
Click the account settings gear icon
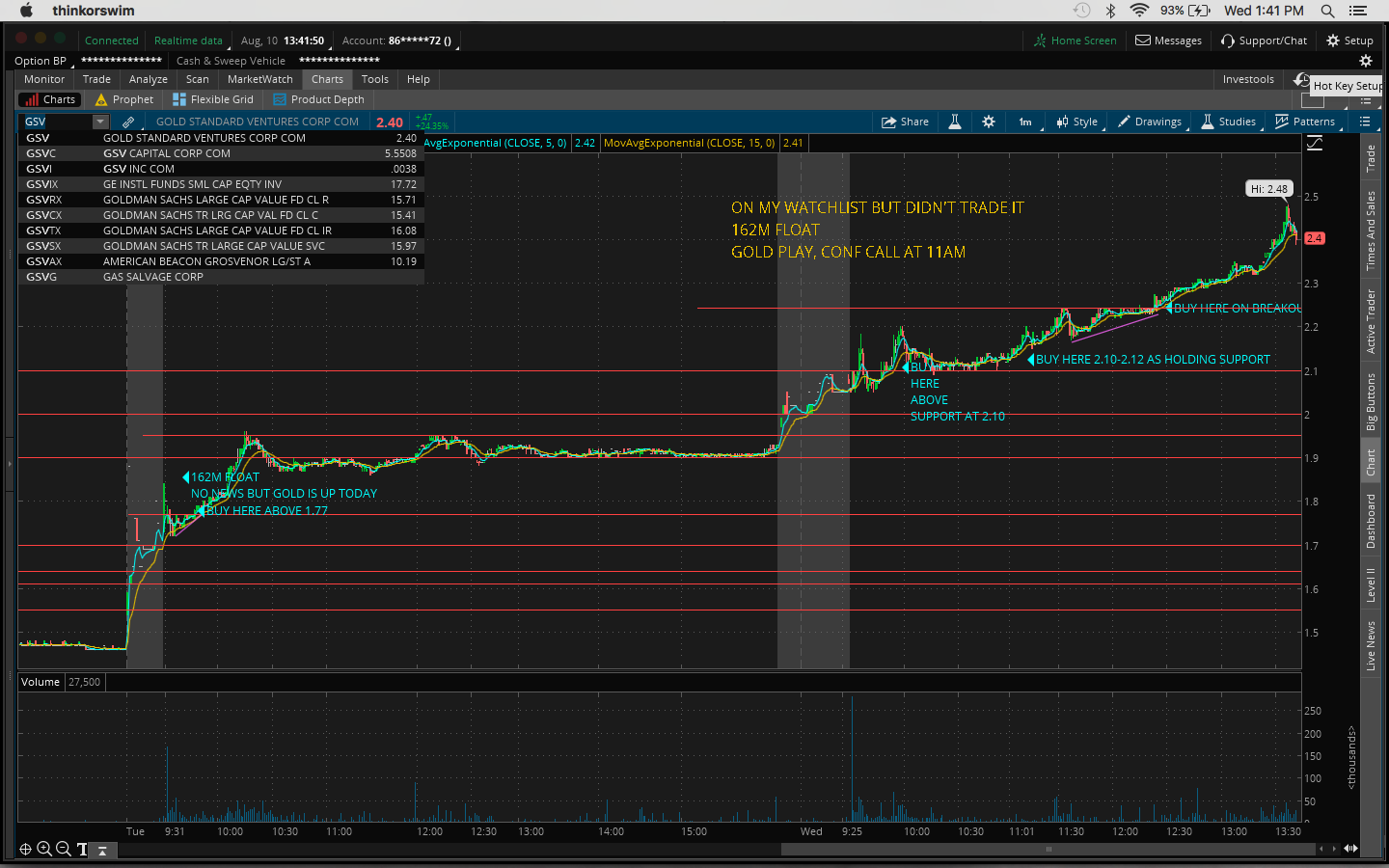[1365, 61]
